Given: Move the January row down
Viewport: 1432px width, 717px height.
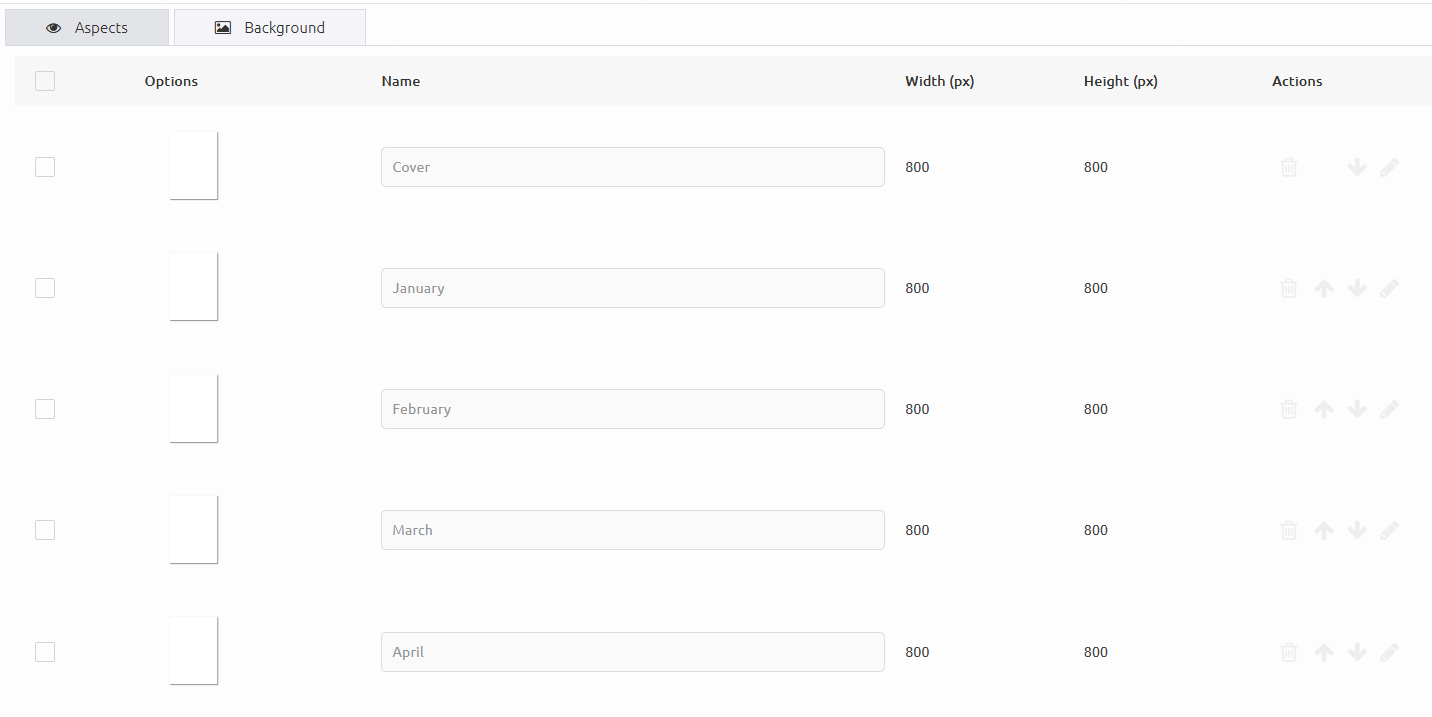Looking at the screenshot, I should pos(1357,288).
